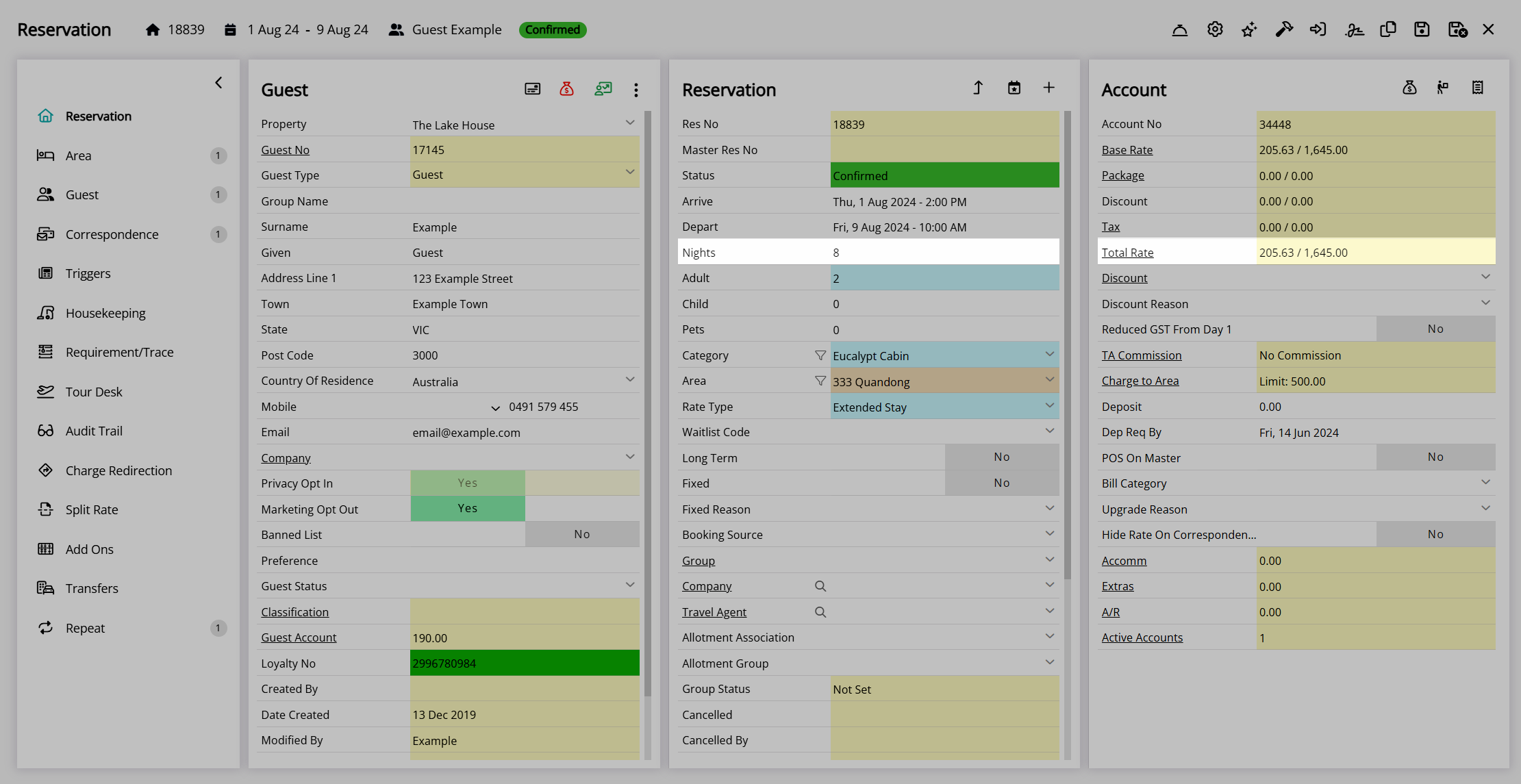Click the gavel hammer icon in top toolbar
The image size is (1521, 784).
(x=1284, y=29)
